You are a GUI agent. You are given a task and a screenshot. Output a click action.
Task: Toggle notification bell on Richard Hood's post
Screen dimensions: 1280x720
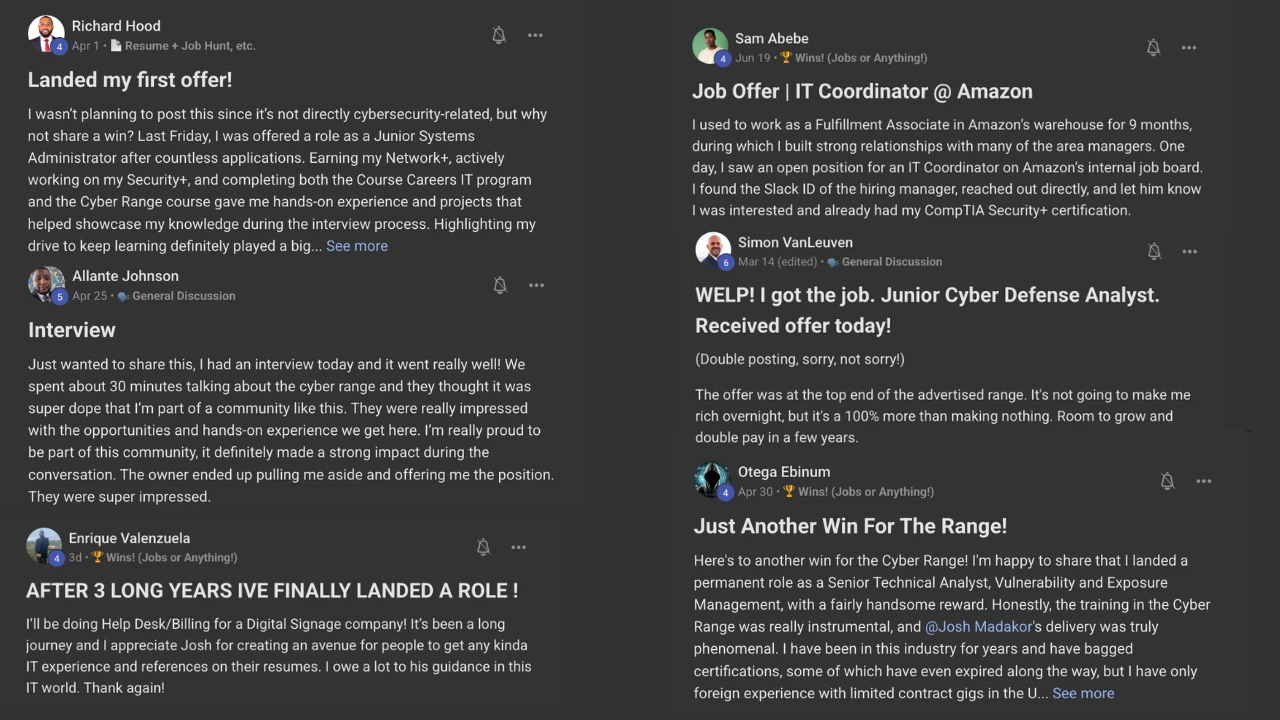[x=499, y=36]
